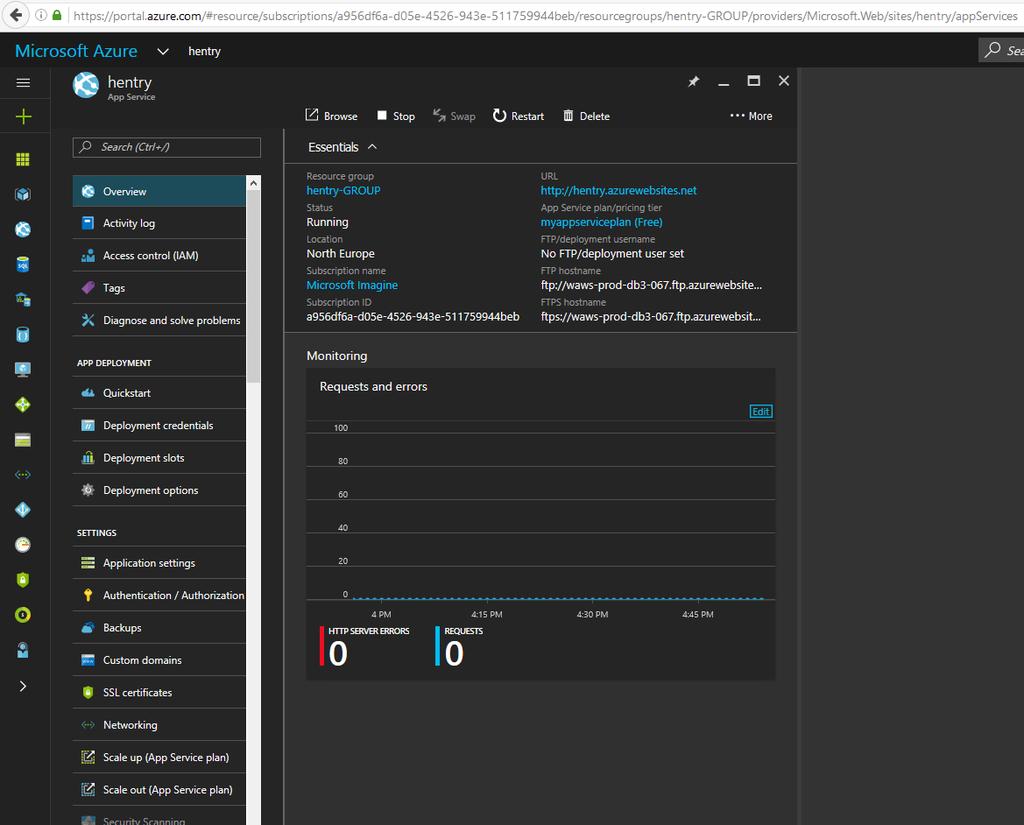Open Application settings

click(159, 563)
